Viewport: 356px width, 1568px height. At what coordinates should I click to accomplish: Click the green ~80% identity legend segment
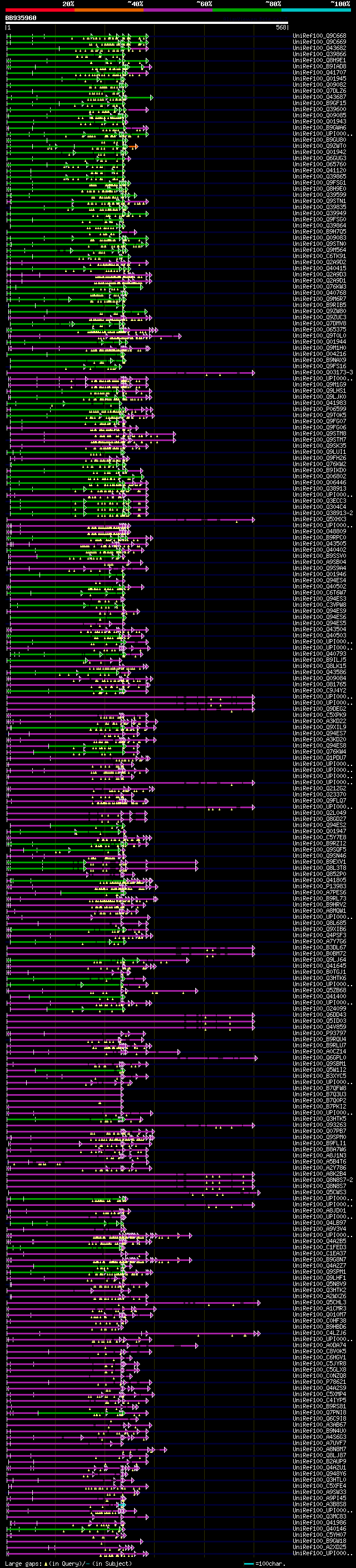tap(247, 10)
